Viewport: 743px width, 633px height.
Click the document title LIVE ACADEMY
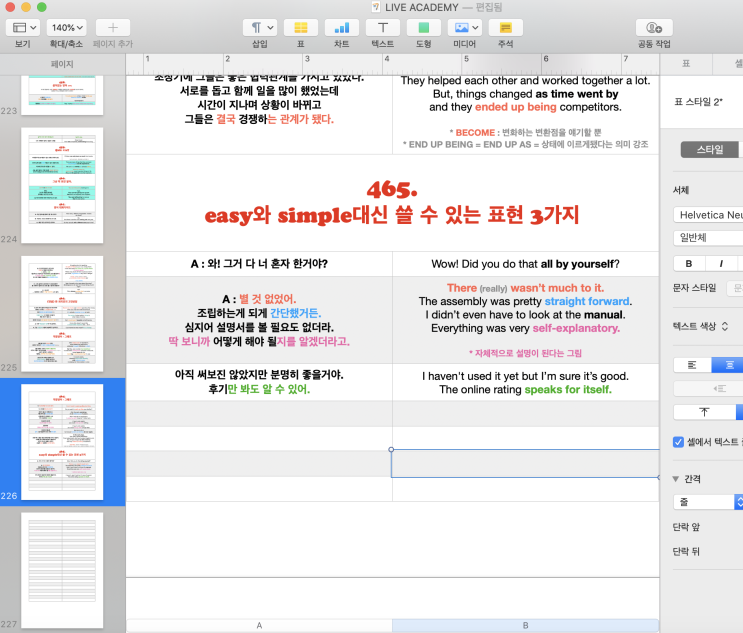[422, 7]
